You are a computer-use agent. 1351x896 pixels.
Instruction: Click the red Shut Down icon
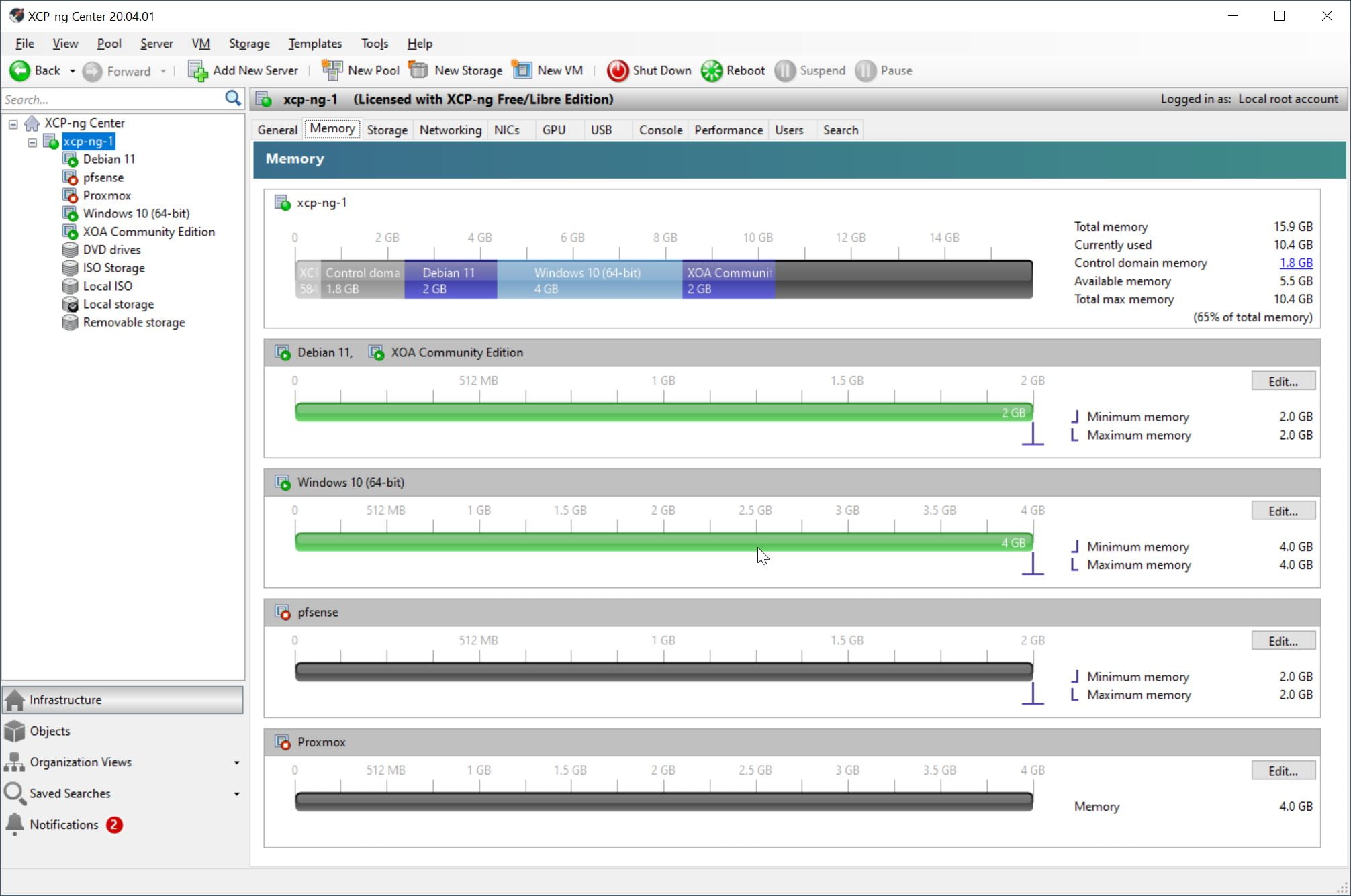(x=617, y=70)
